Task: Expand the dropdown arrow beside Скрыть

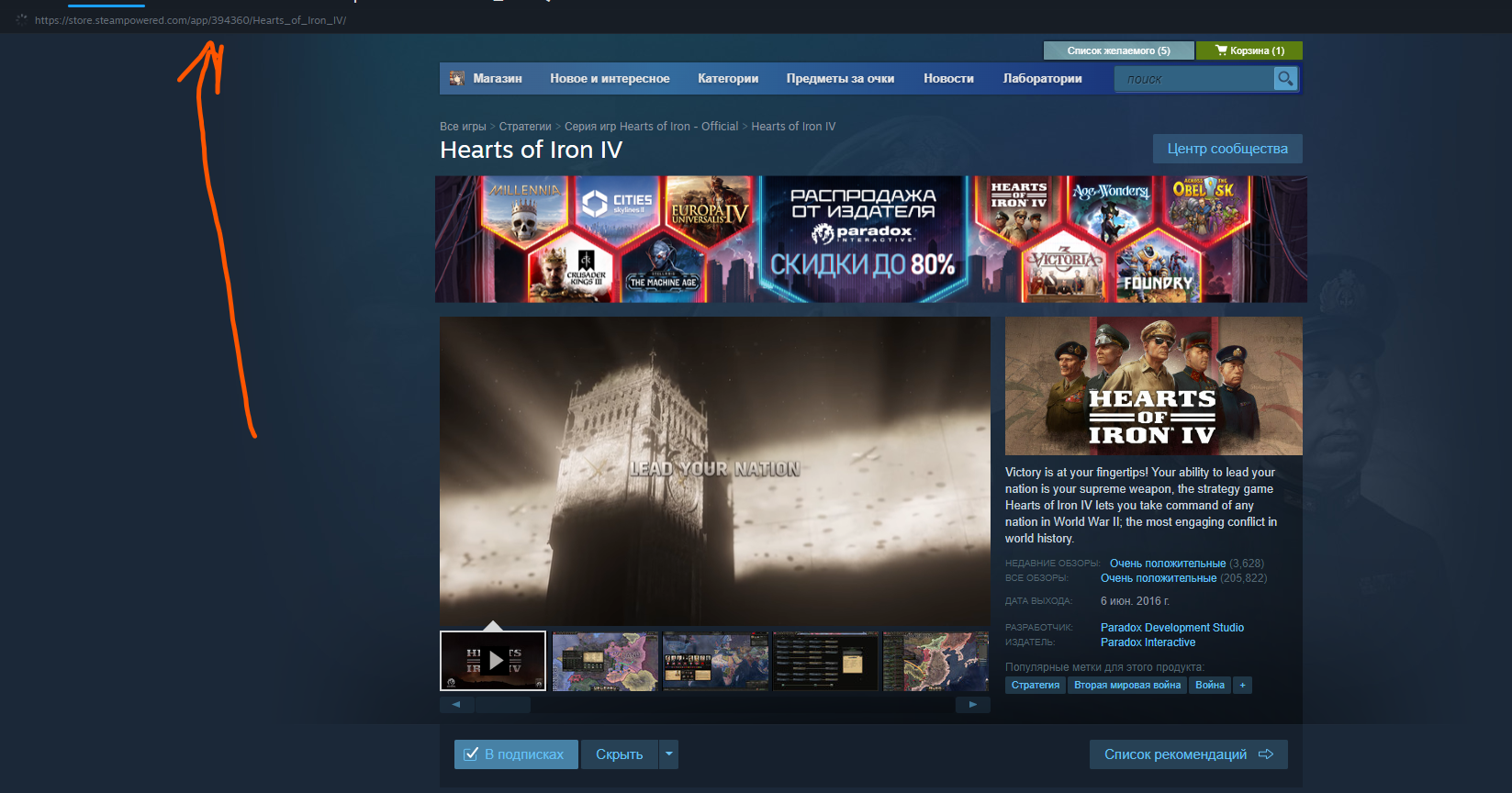Action: (669, 754)
